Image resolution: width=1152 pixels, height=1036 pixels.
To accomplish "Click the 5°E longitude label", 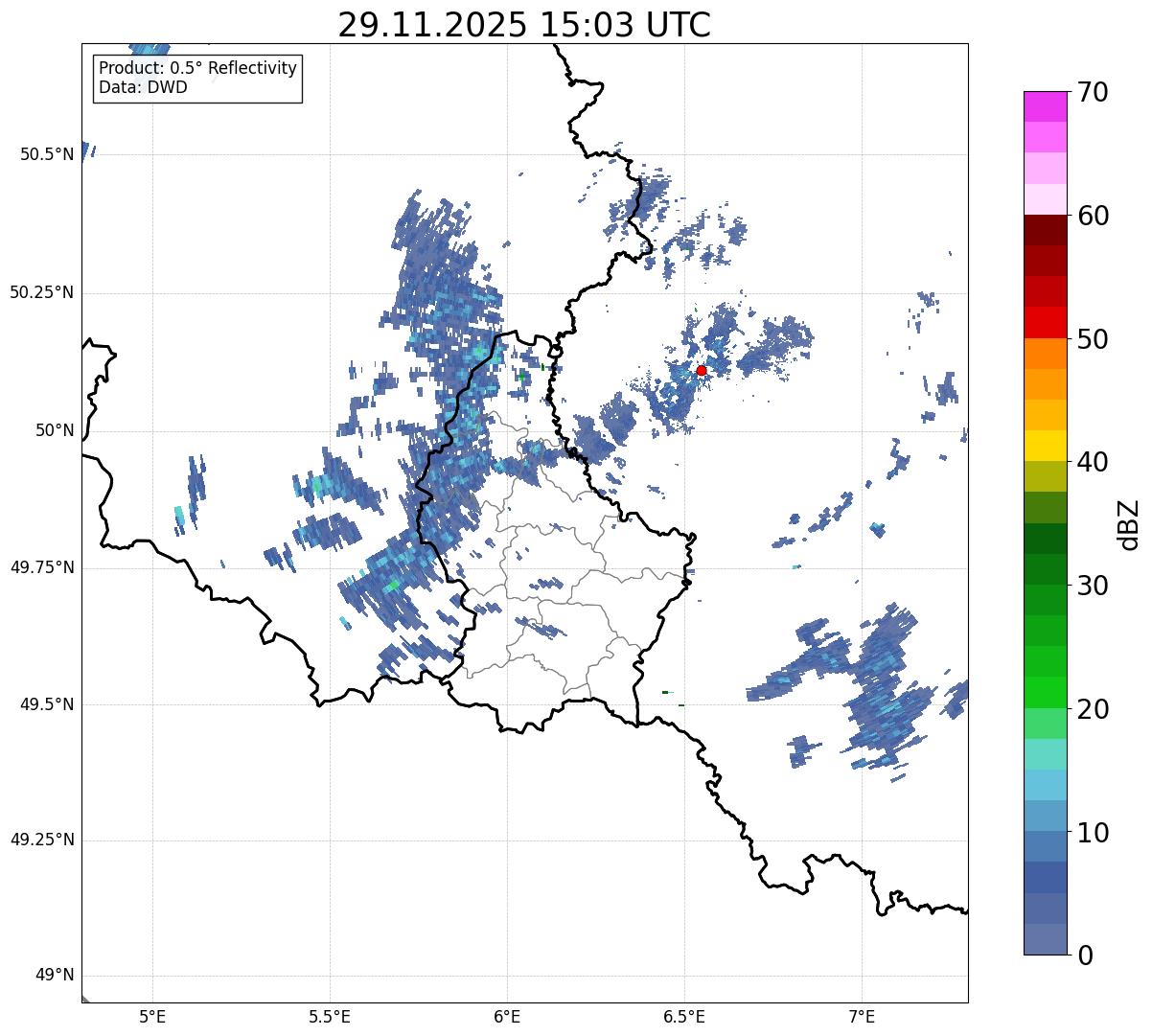I will [x=152, y=1017].
